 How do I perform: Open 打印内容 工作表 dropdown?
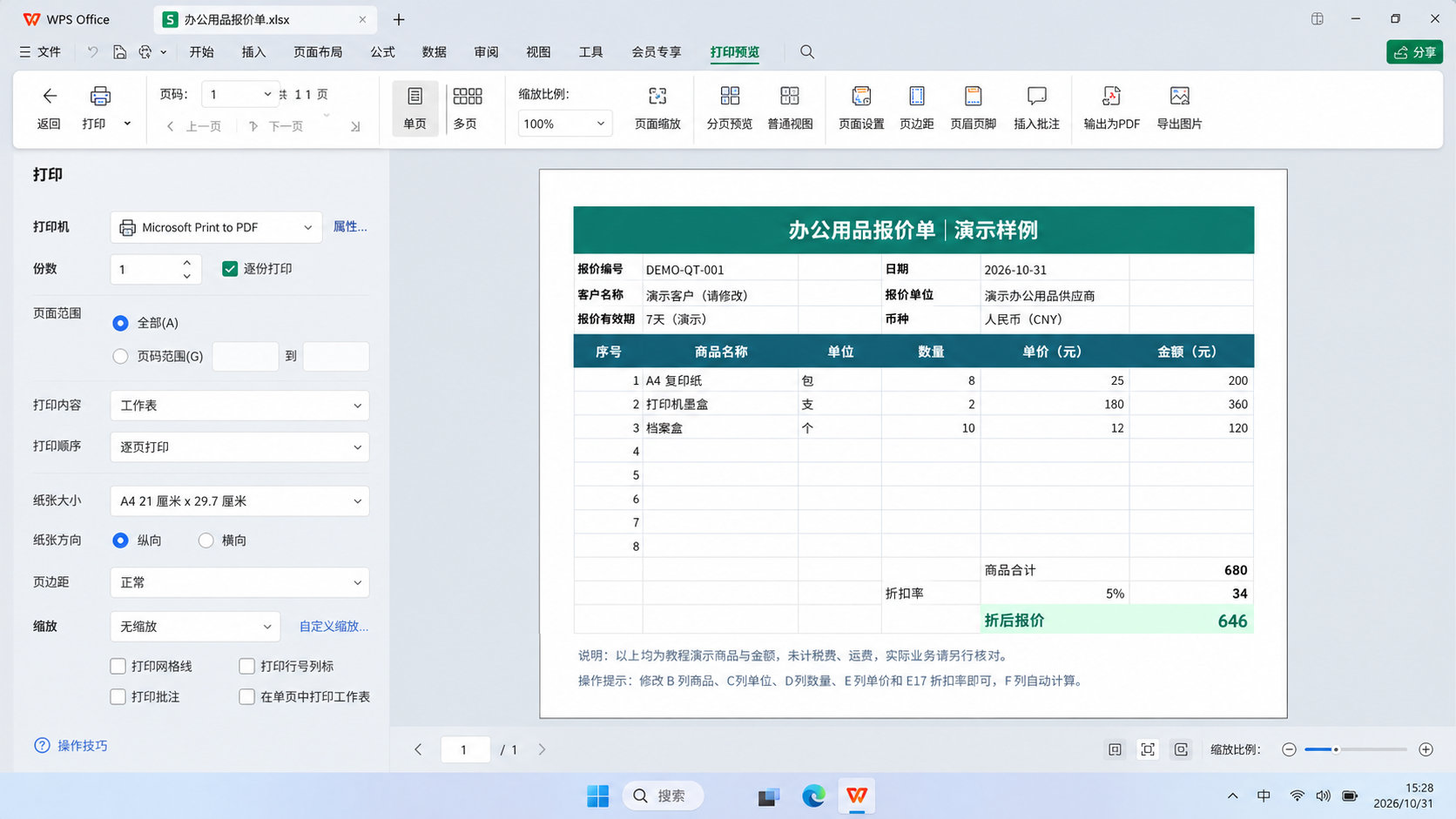coord(239,406)
